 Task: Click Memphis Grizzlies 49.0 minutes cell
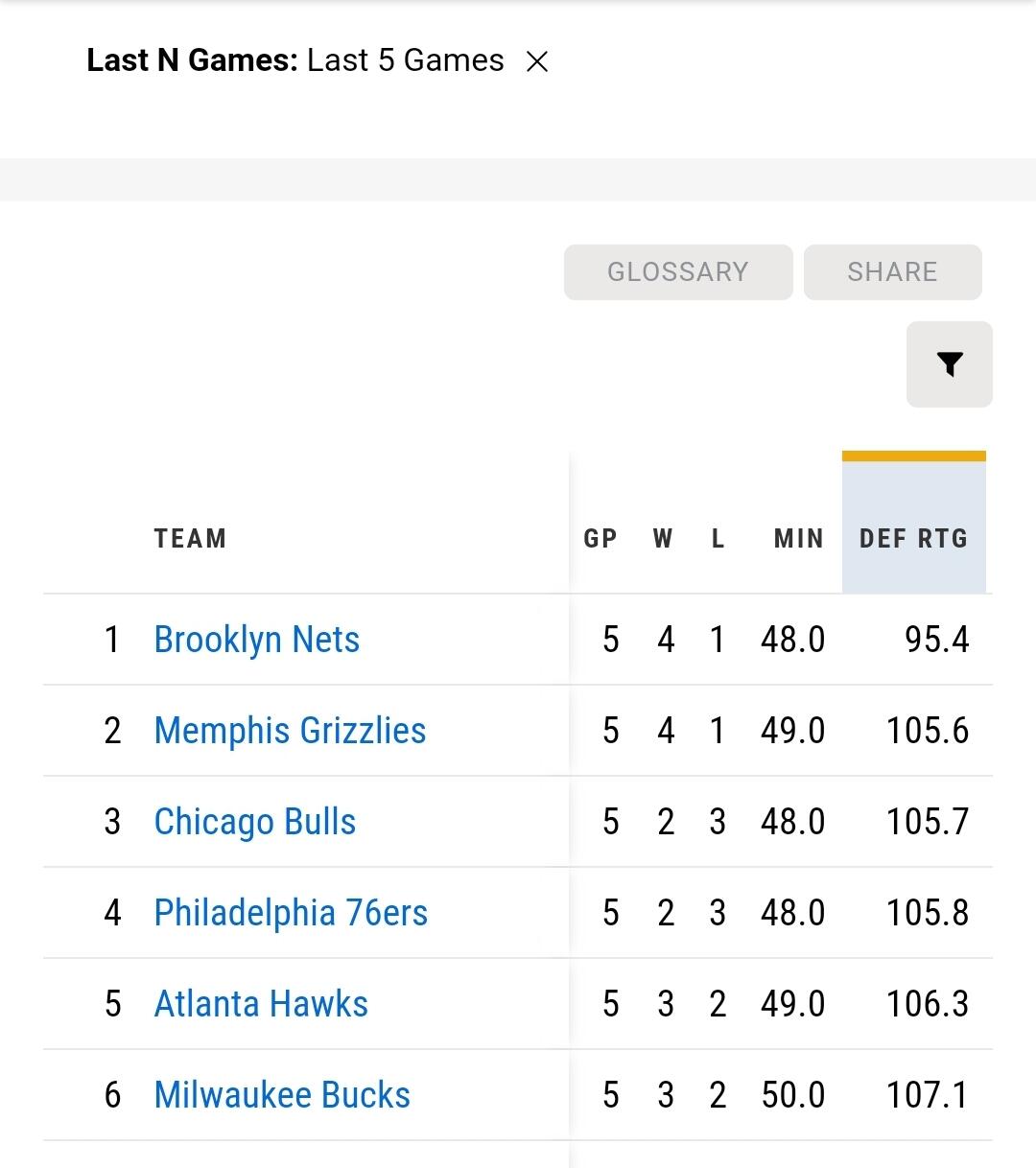pos(792,731)
